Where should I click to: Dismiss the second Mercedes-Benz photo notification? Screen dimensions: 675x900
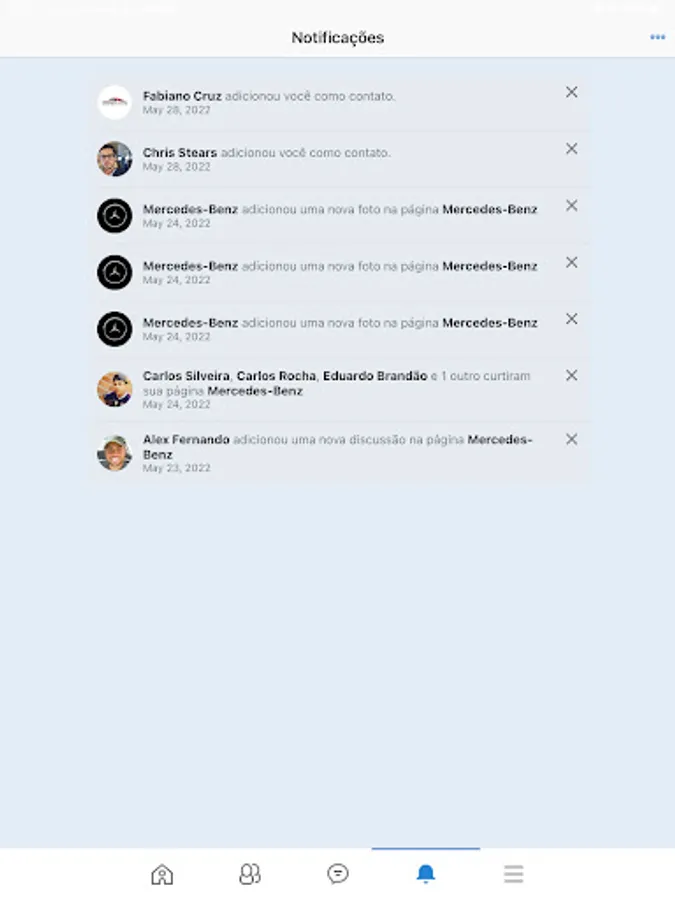571,262
